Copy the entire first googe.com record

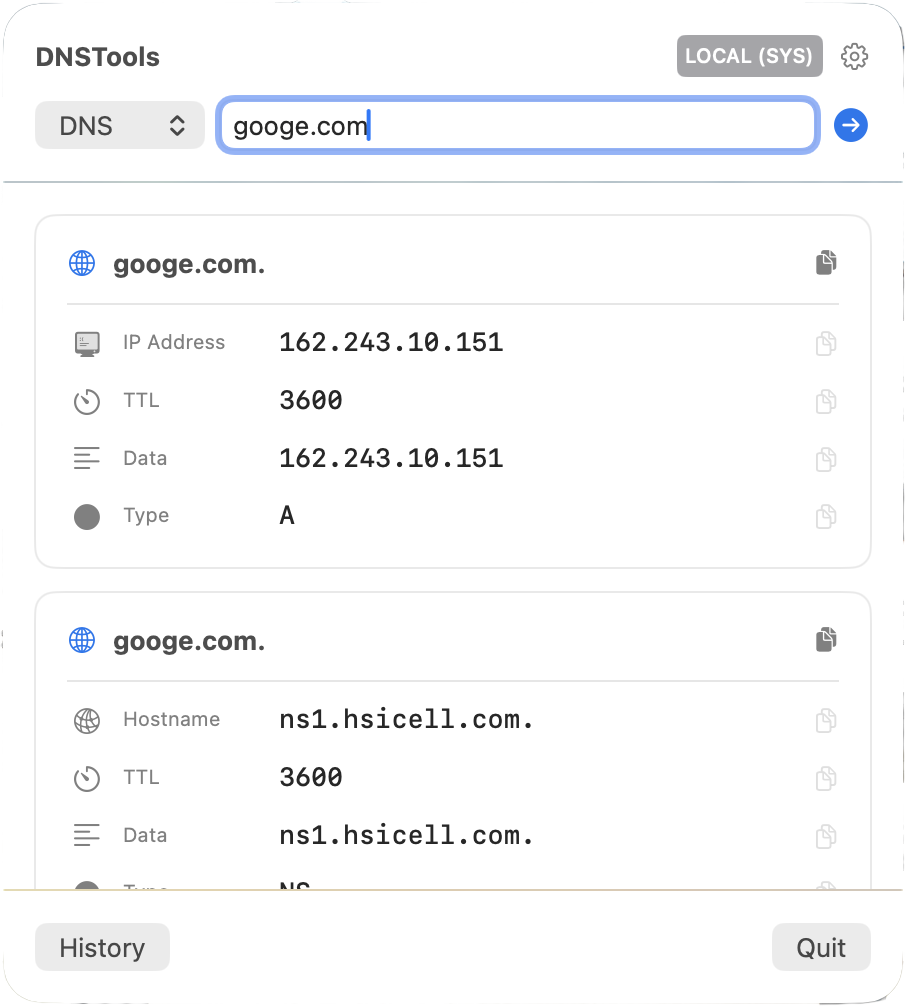[825, 263]
